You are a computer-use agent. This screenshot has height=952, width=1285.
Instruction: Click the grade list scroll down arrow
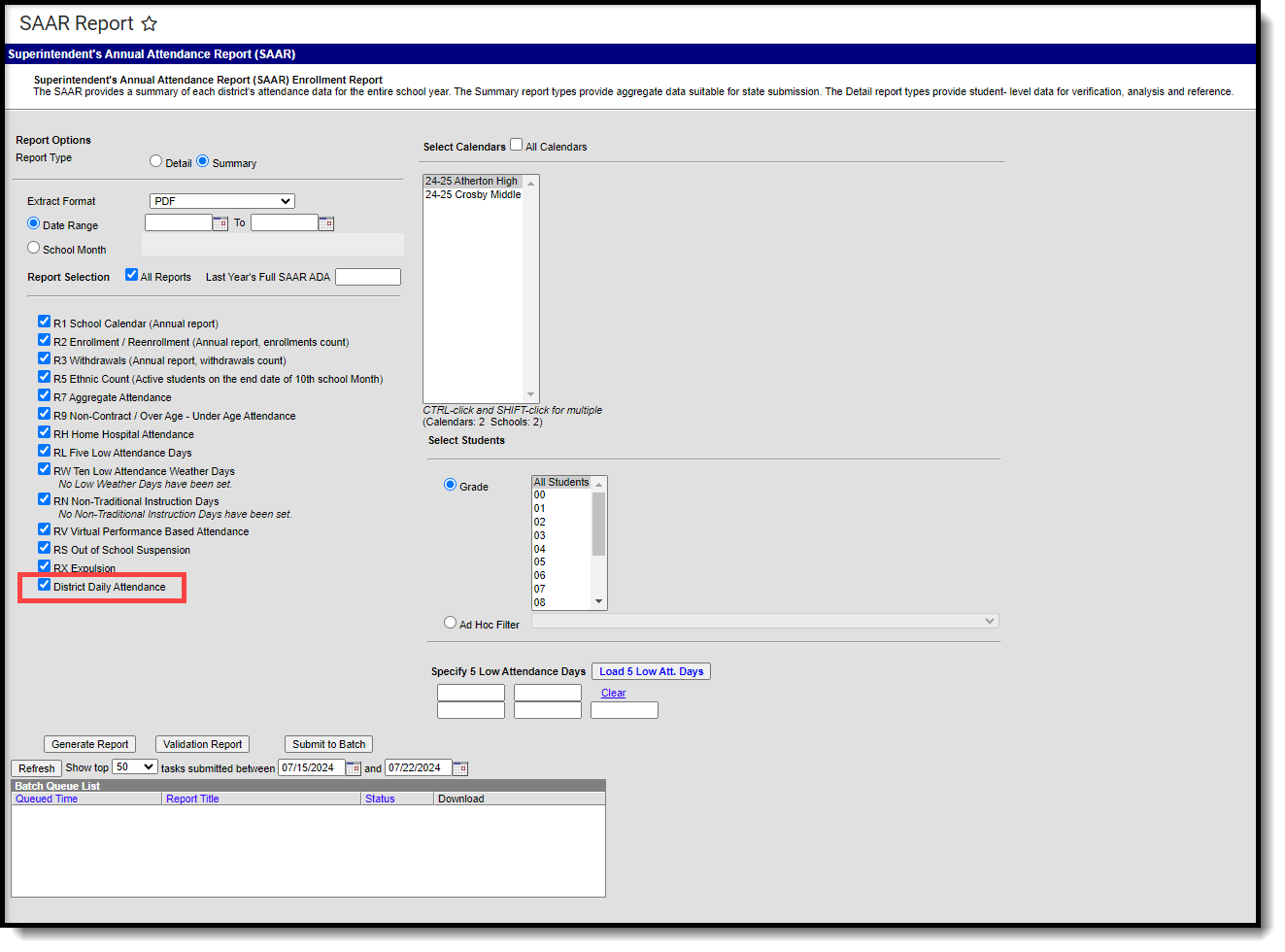(x=599, y=602)
